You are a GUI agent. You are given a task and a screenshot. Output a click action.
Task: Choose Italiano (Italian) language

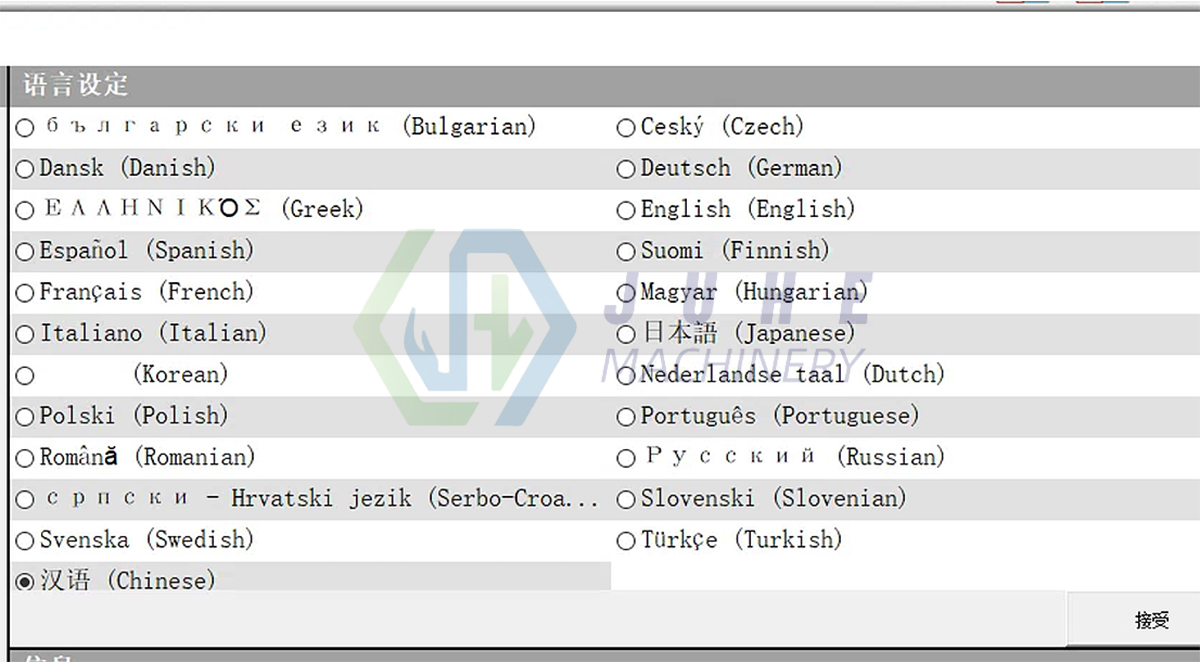coord(24,333)
